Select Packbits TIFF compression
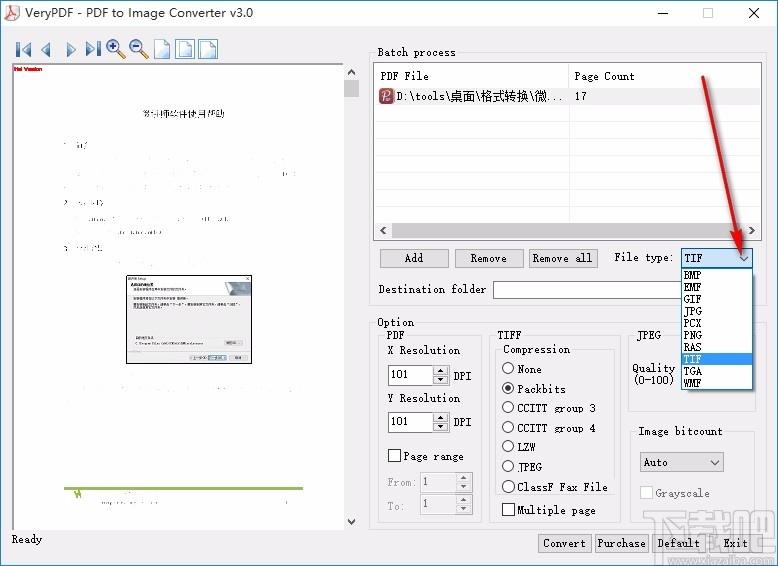Screen dimensions: 778x566 [x=508, y=388]
